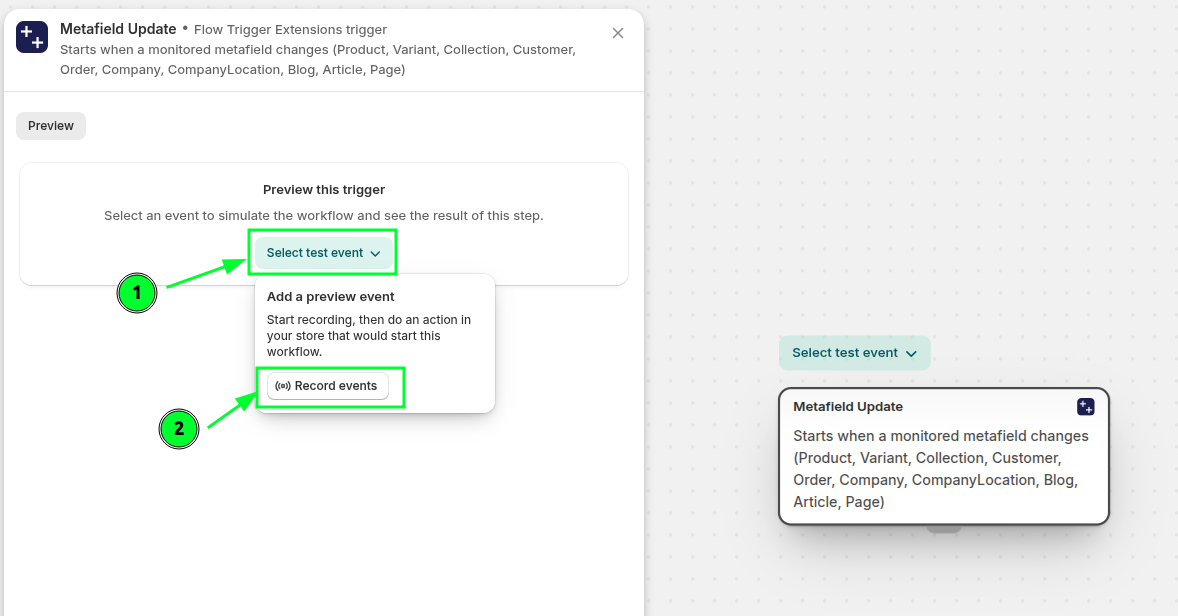The height and width of the screenshot is (616, 1178).
Task: Click the trigger description text inside canvas node
Action: [940, 469]
